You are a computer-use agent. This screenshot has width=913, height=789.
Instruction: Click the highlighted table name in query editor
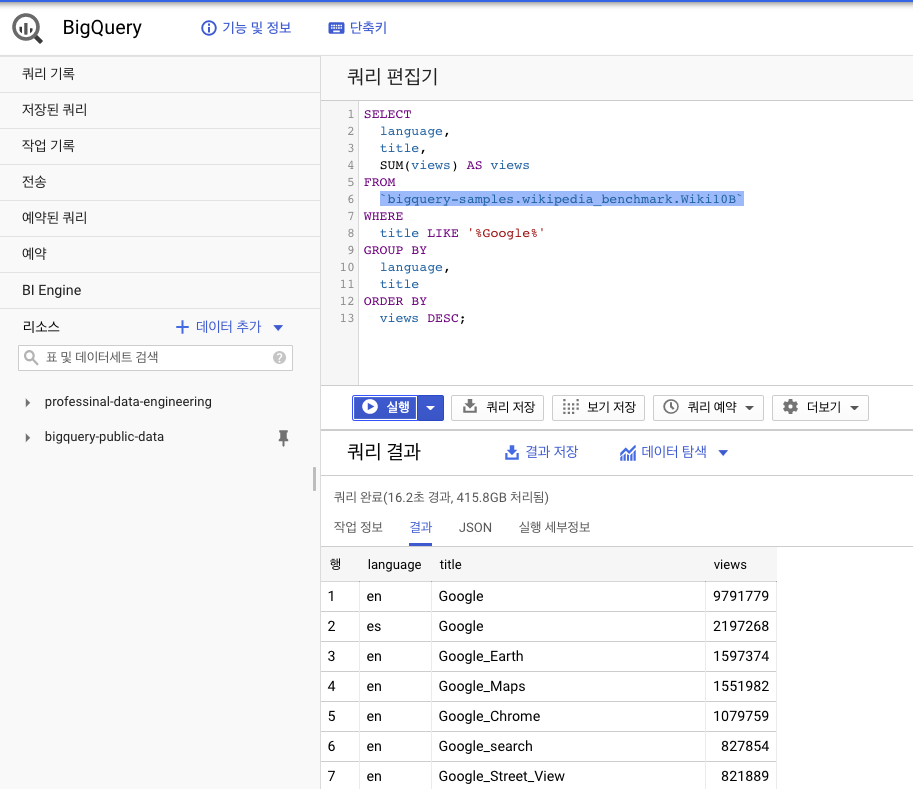click(x=561, y=199)
